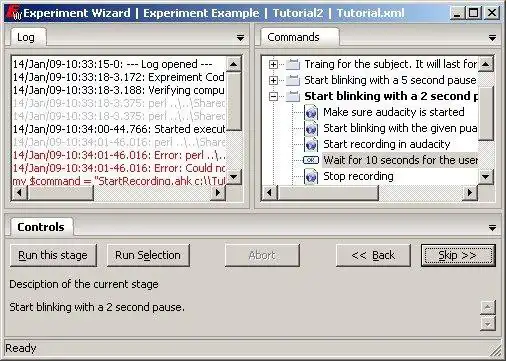The height and width of the screenshot is (361, 506).
Task: Switch to the Controls tab
Action: (x=41, y=227)
